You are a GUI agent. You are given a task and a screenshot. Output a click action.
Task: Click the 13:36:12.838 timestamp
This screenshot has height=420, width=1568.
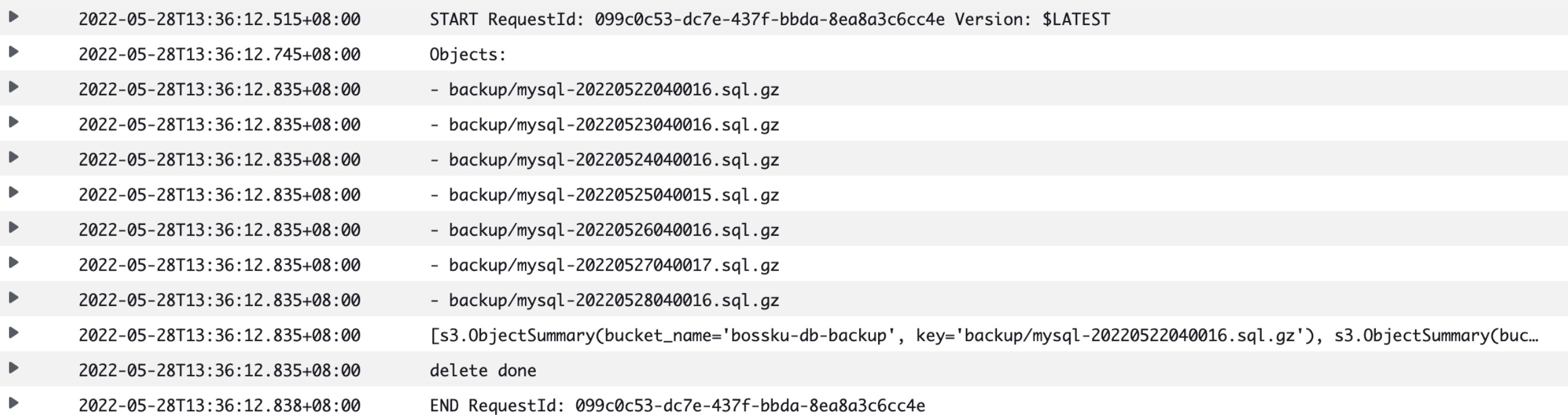(x=219, y=406)
